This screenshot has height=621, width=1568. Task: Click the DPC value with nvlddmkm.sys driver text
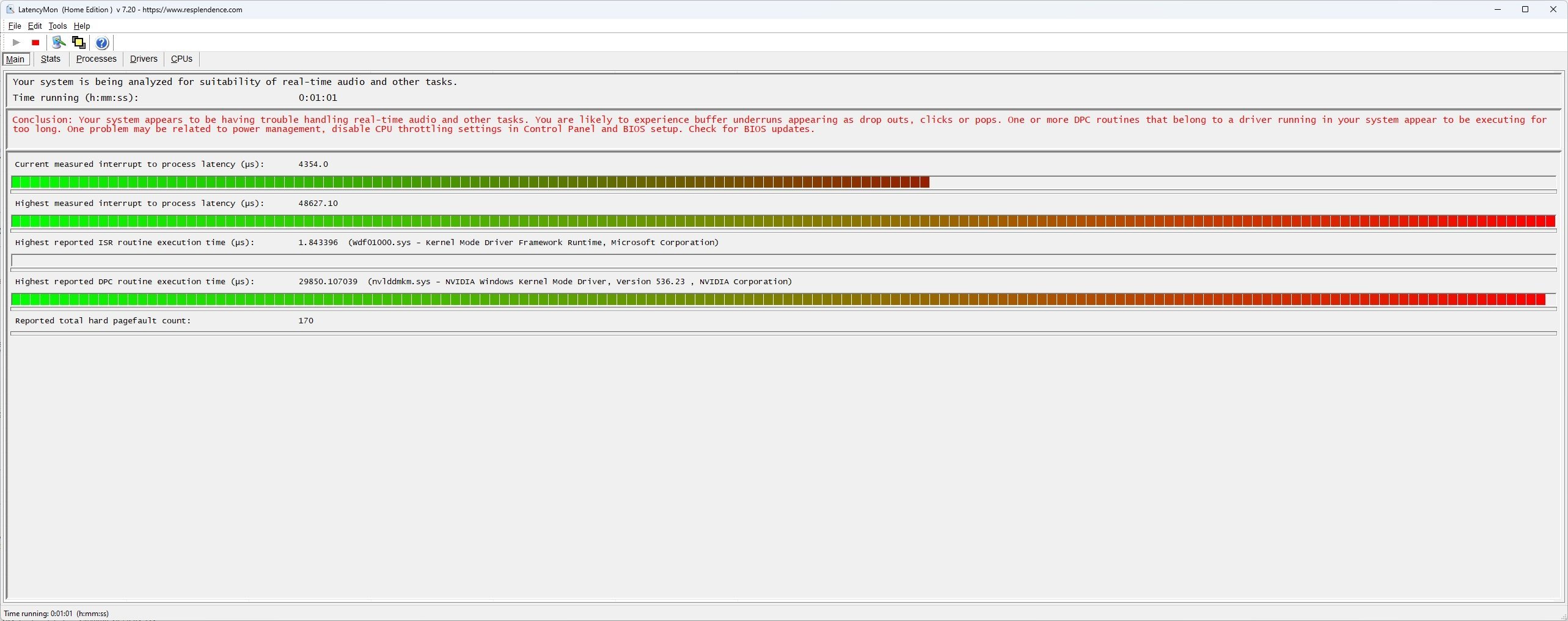coord(545,282)
